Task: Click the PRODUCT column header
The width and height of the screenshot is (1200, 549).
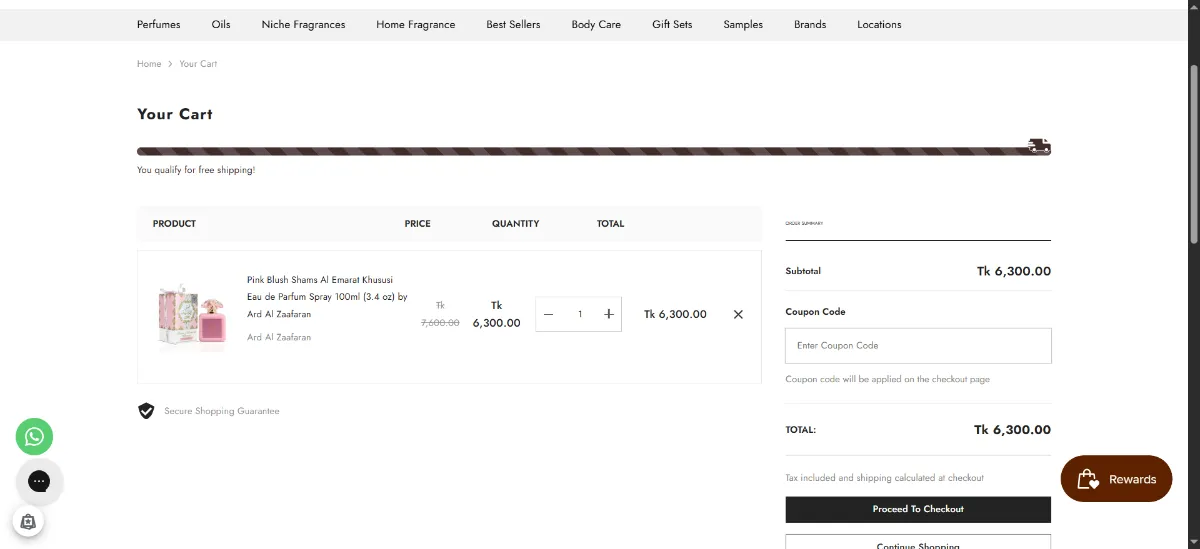Action: (174, 224)
